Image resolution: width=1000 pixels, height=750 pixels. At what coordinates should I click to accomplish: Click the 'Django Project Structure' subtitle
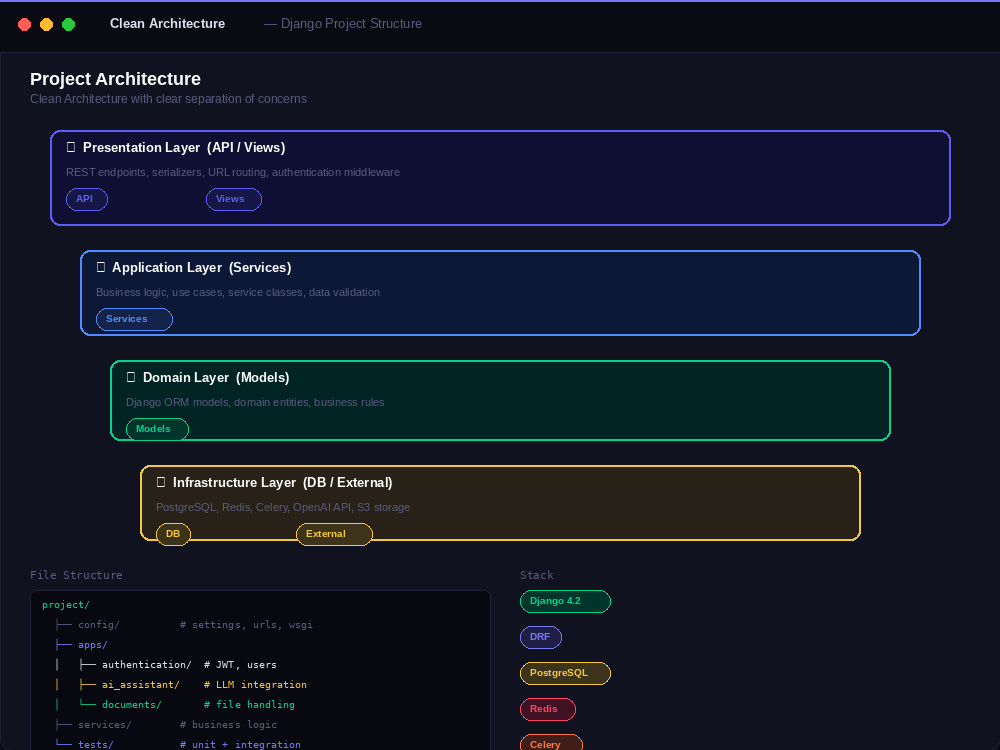coord(351,24)
